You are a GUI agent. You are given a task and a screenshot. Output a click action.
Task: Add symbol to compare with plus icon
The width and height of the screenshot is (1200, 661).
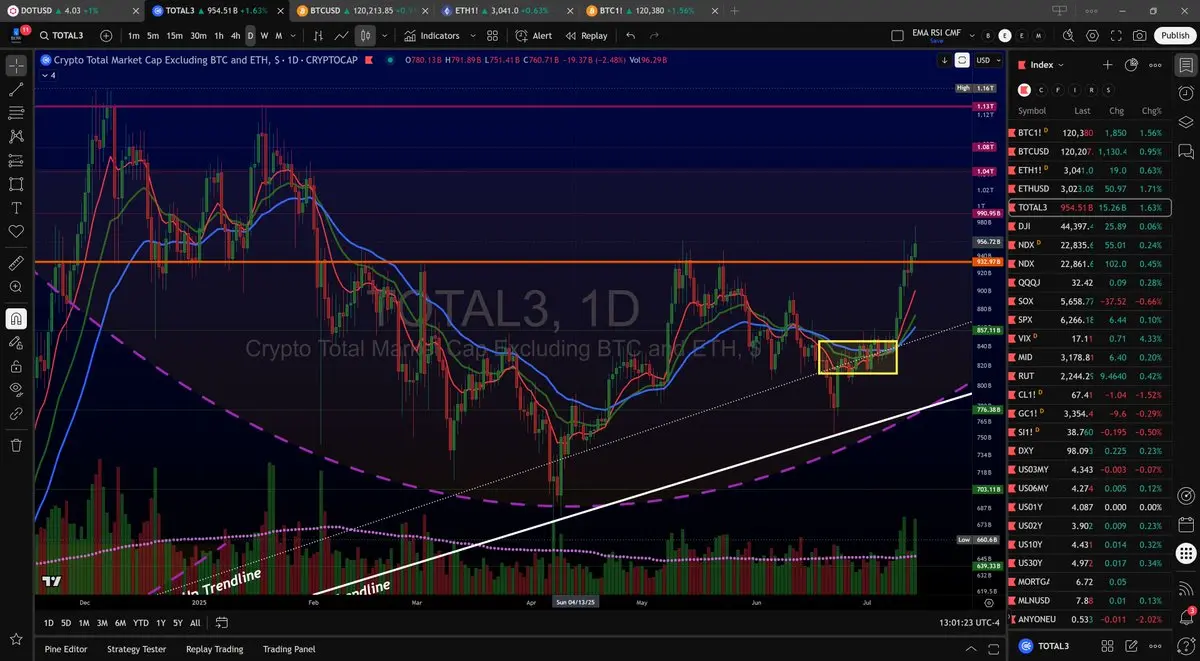click(x=106, y=35)
